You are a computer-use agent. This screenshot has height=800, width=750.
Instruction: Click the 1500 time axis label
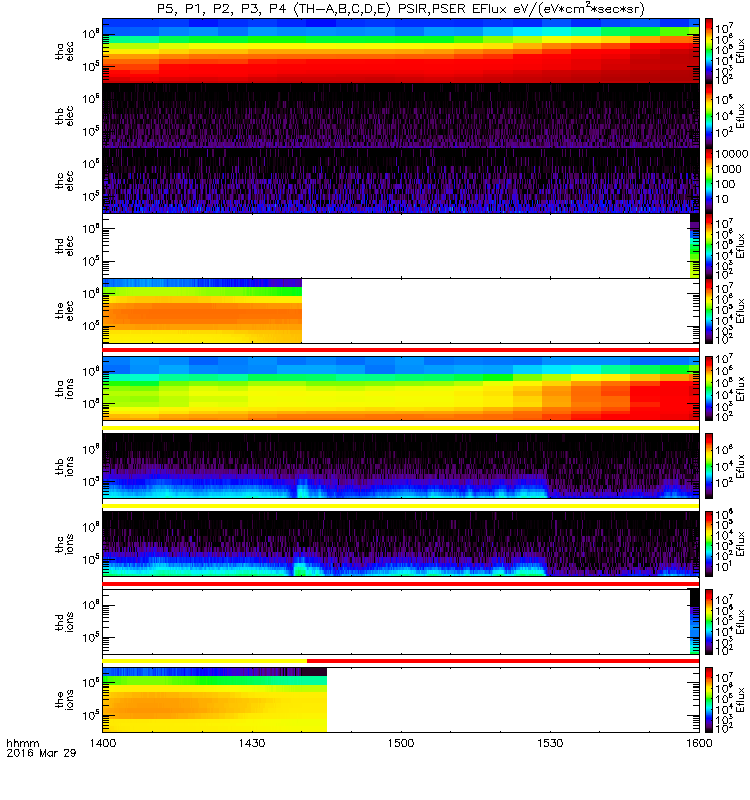[401, 743]
